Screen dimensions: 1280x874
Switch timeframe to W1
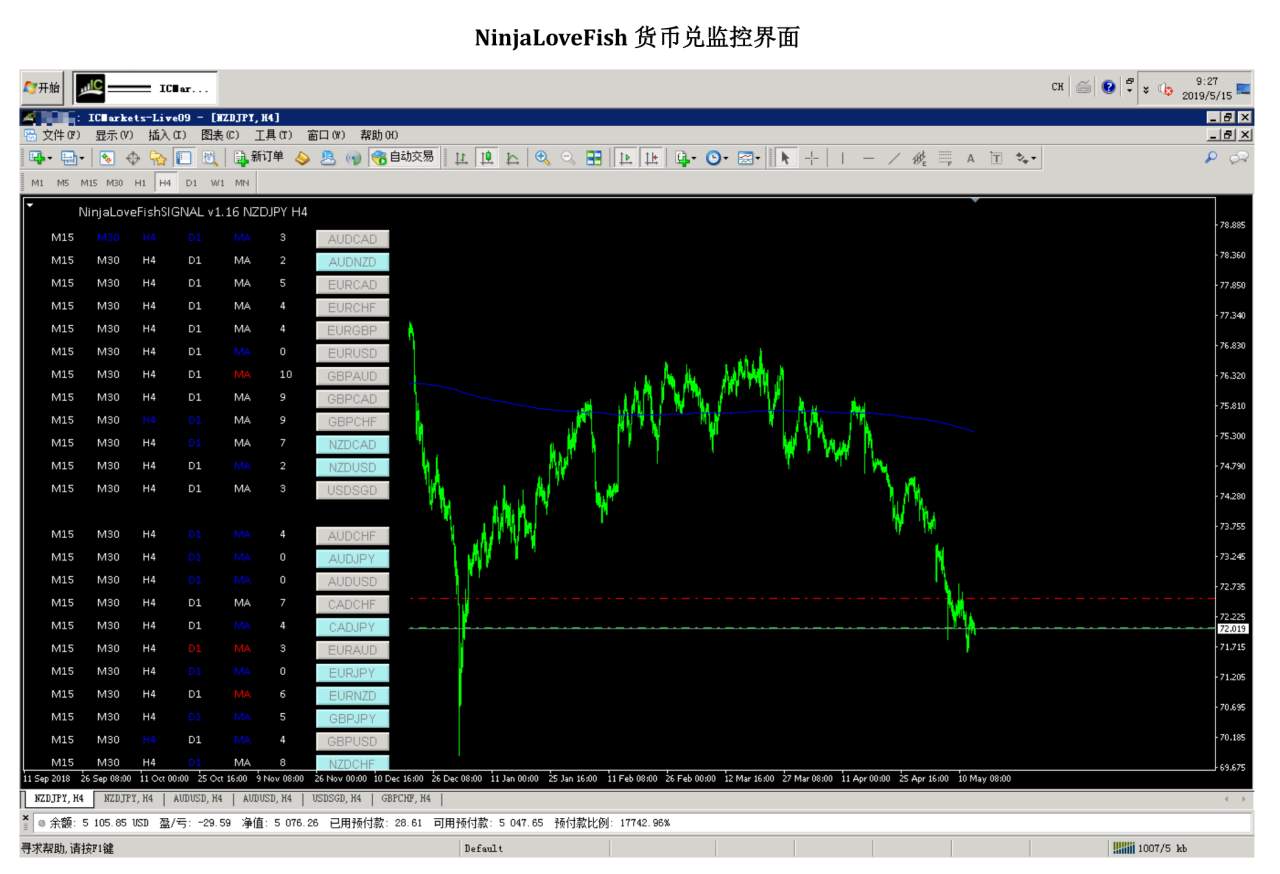(217, 183)
